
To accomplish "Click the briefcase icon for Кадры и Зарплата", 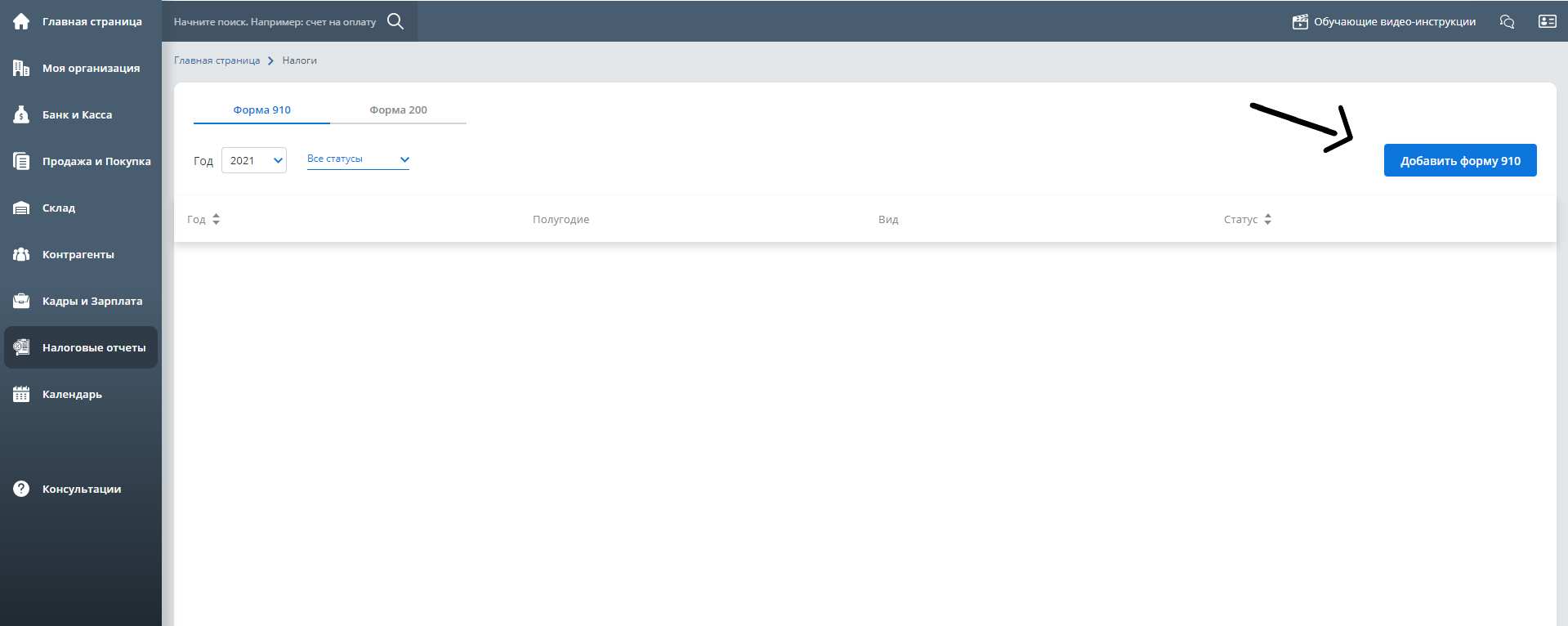I will pos(21,301).
